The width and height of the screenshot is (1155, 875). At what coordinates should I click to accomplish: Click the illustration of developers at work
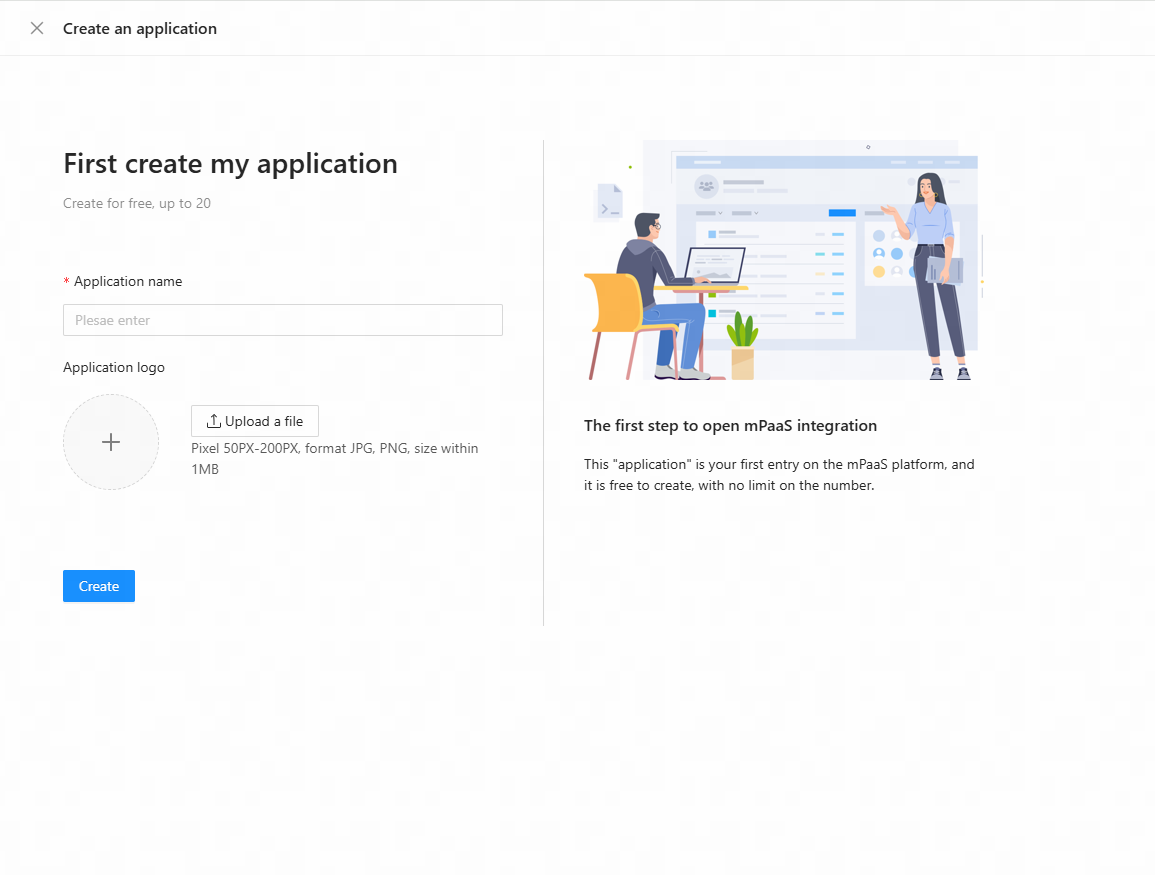pos(784,260)
